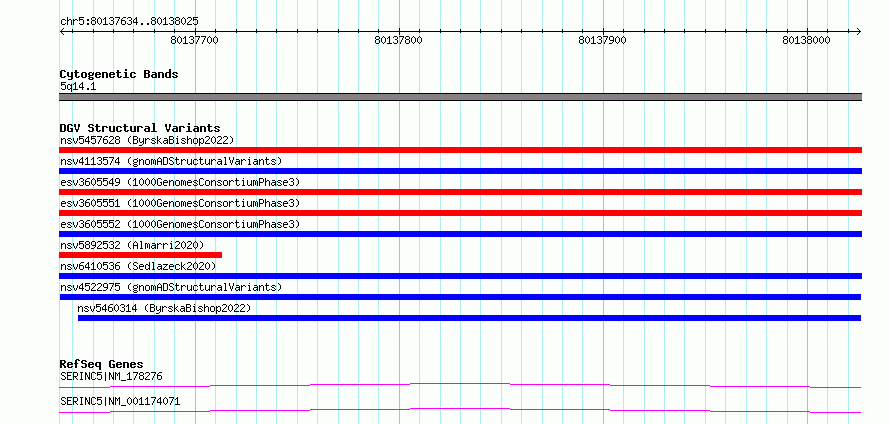The image size is (890, 424).
Task: Click the esv3605551 (1000GenomesConsortiumPhase3) label
Action: [x=180, y=203]
